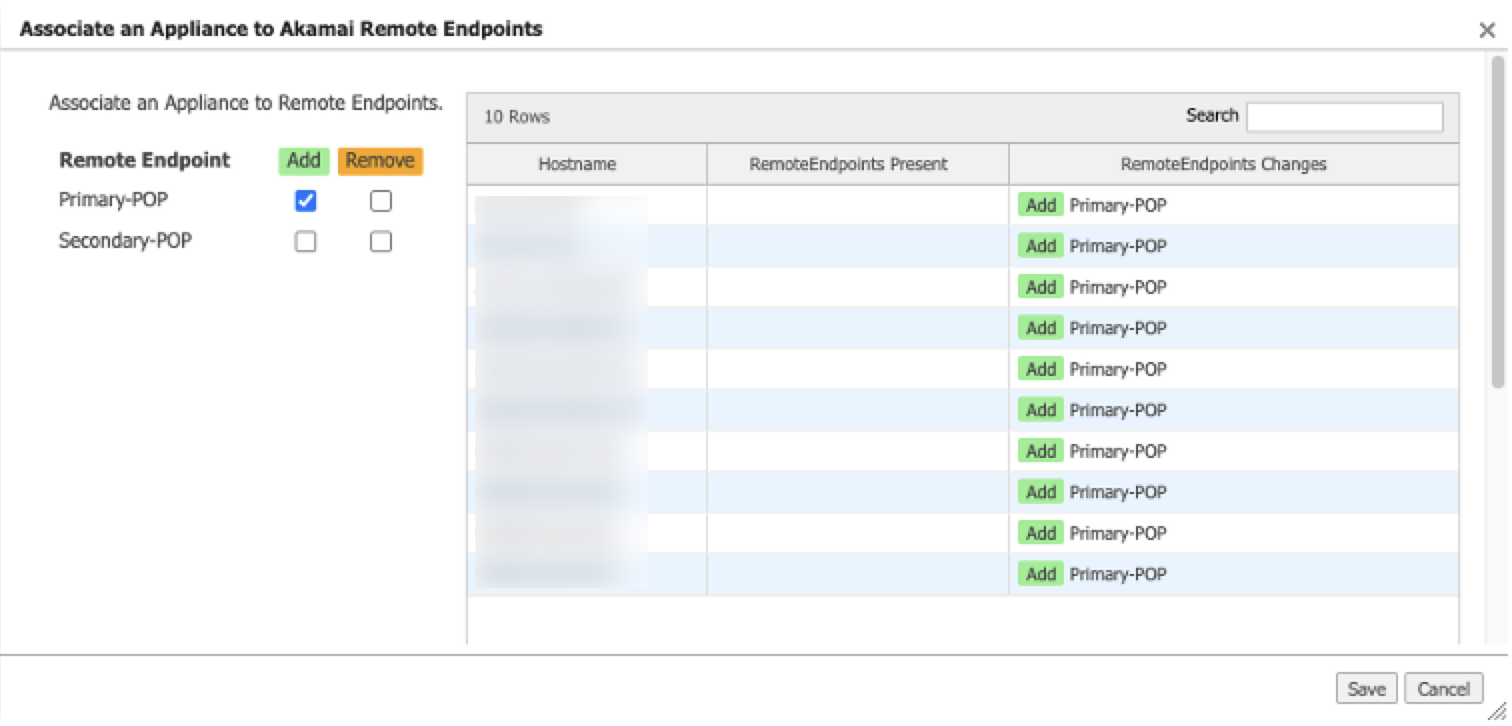The width and height of the screenshot is (1512, 726).
Task: Click Add badge in second table row
Action: 1041,246
